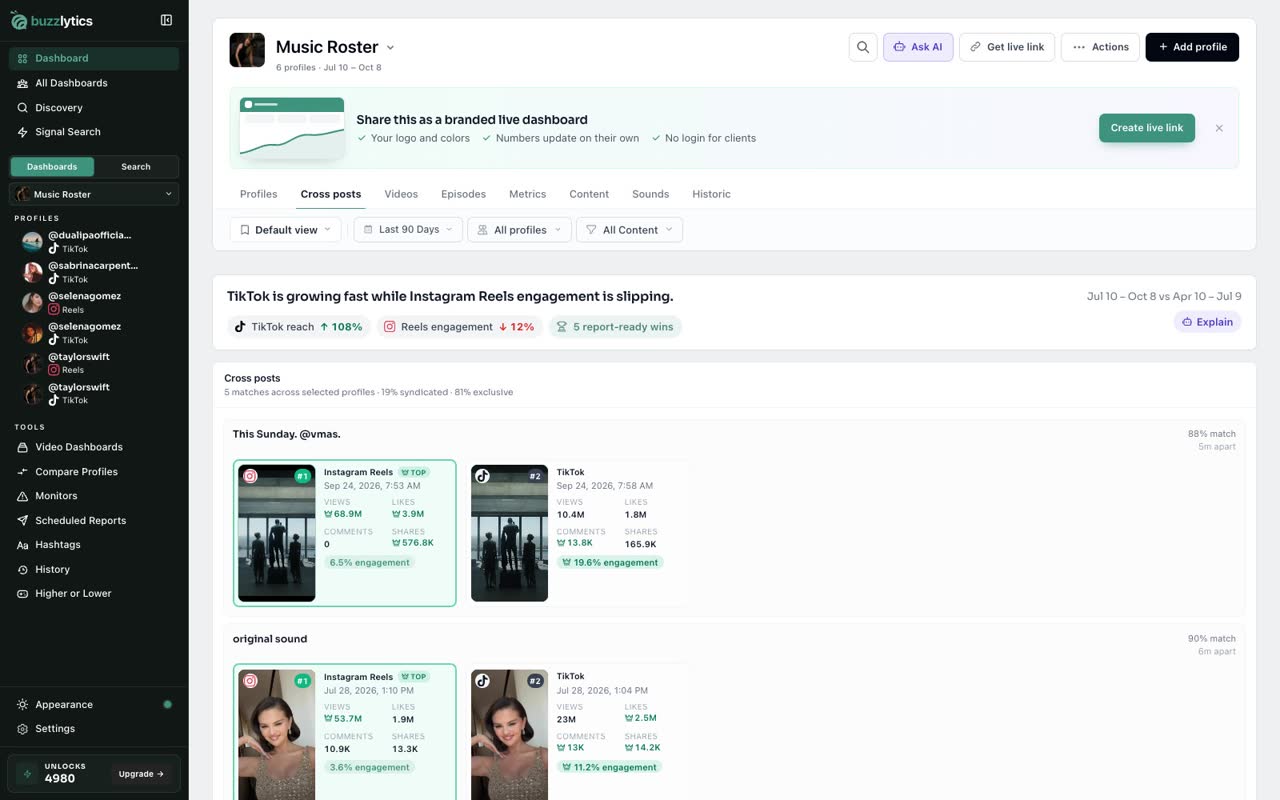
Task: Switch to the Episodes tab
Action: pos(464,194)
